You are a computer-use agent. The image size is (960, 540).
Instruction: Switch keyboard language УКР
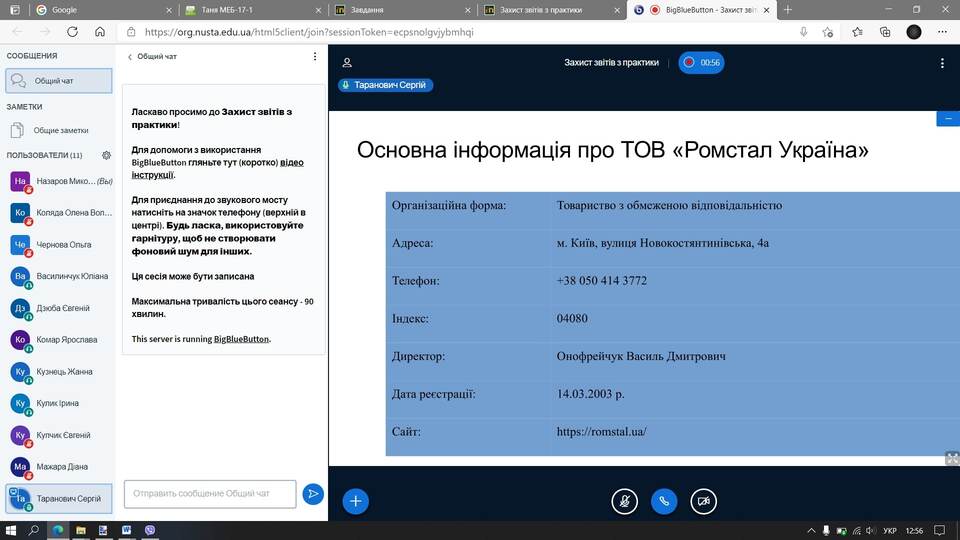click(890, 530)
